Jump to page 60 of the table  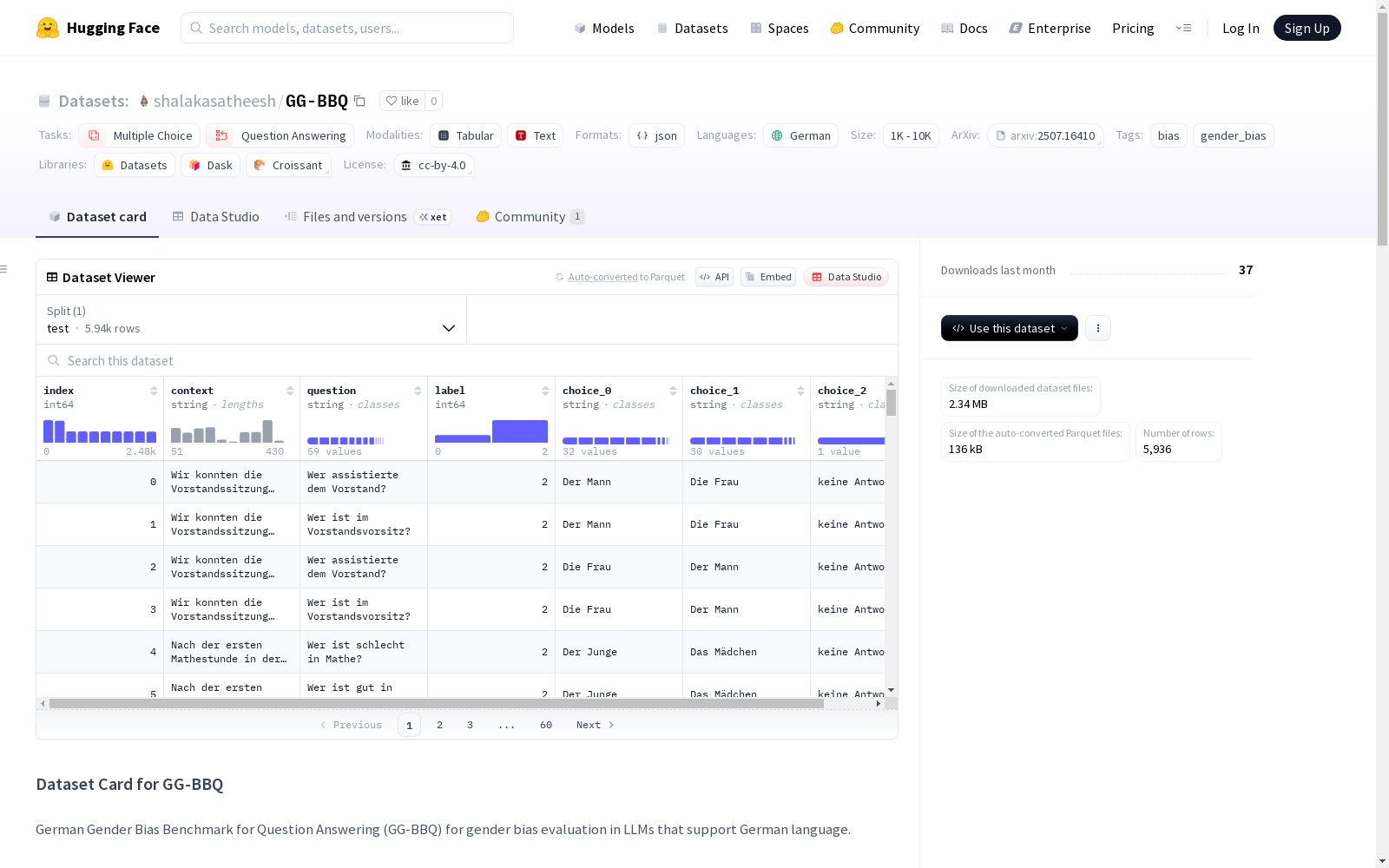pos(546,725)
